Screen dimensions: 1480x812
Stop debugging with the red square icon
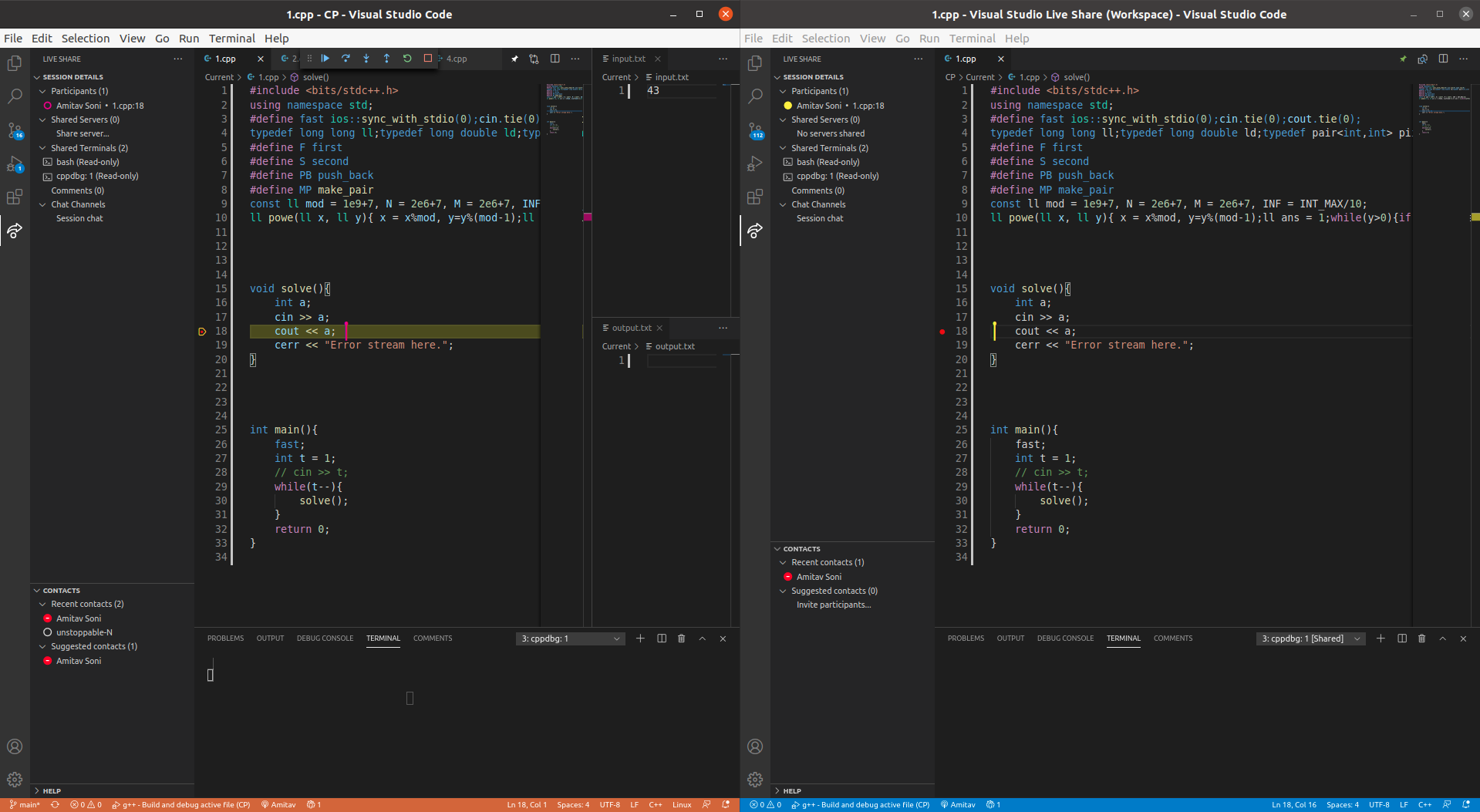[427, 58]
